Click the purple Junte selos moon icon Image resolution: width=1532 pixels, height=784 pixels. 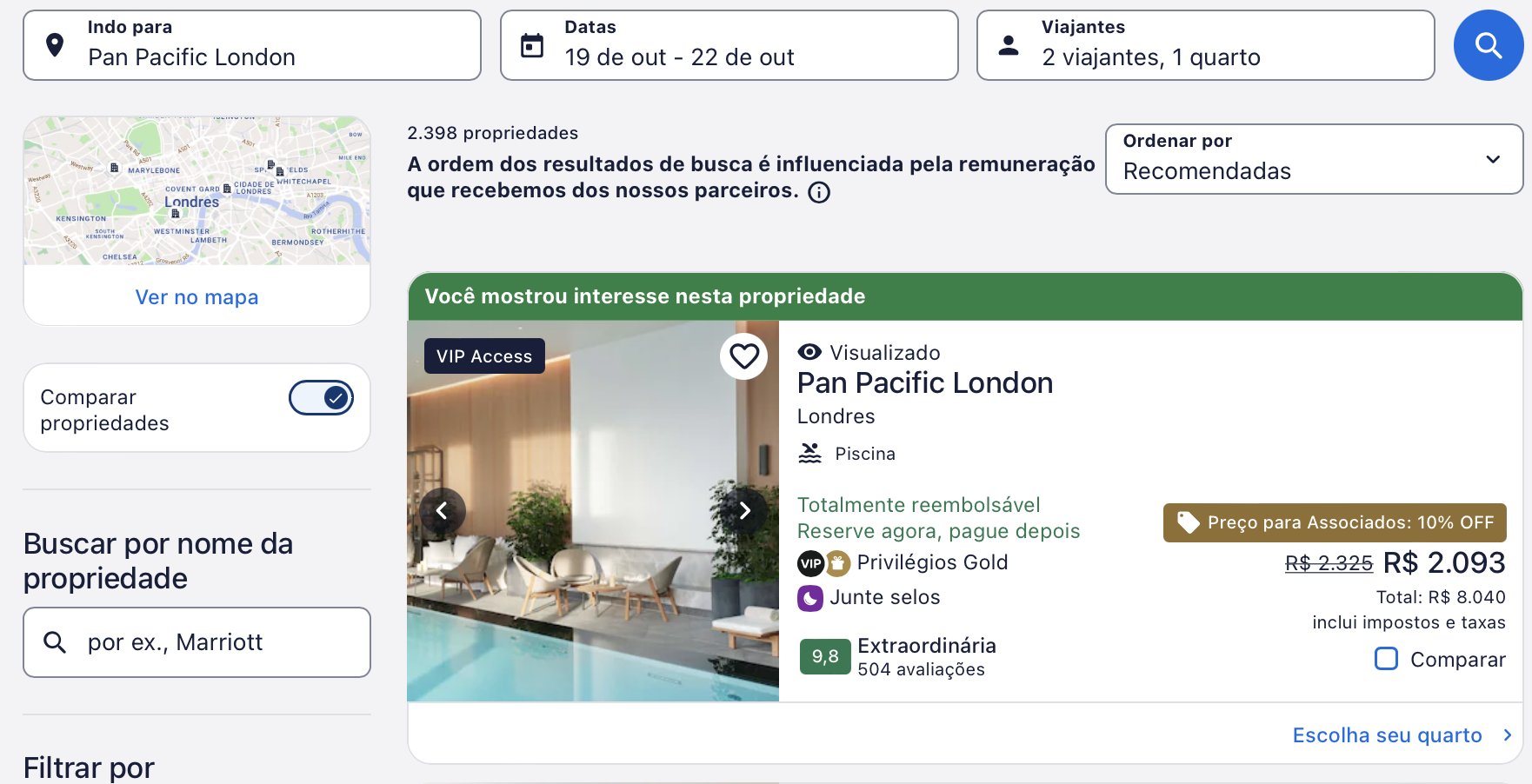pyautogui.click(x=810, y=598)
